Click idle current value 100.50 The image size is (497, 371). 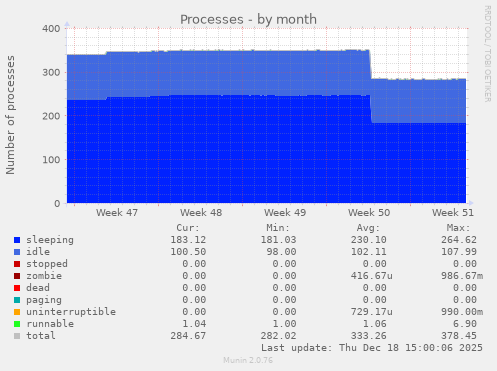tap(188, 252)
